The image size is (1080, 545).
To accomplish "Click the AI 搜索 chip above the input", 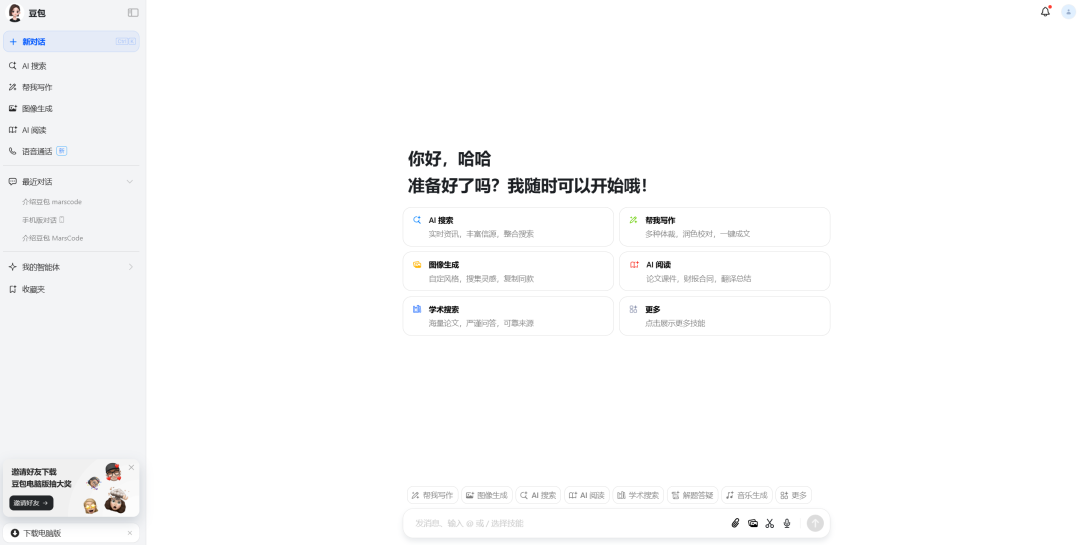I will [x=538, y=495].
